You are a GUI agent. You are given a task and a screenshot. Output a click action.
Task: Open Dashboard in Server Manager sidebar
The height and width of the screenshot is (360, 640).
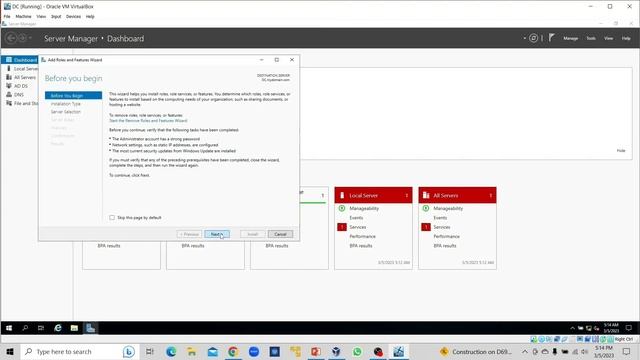[20, 60]
